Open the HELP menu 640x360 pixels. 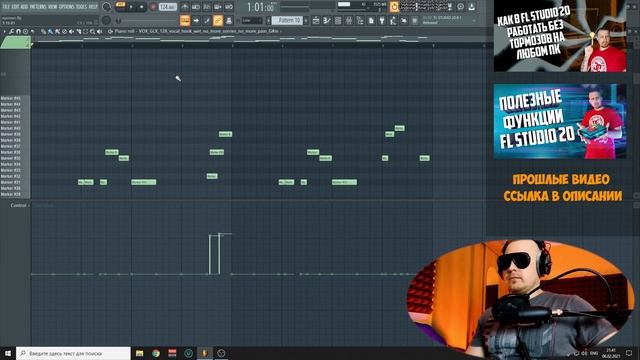[93, 7]
